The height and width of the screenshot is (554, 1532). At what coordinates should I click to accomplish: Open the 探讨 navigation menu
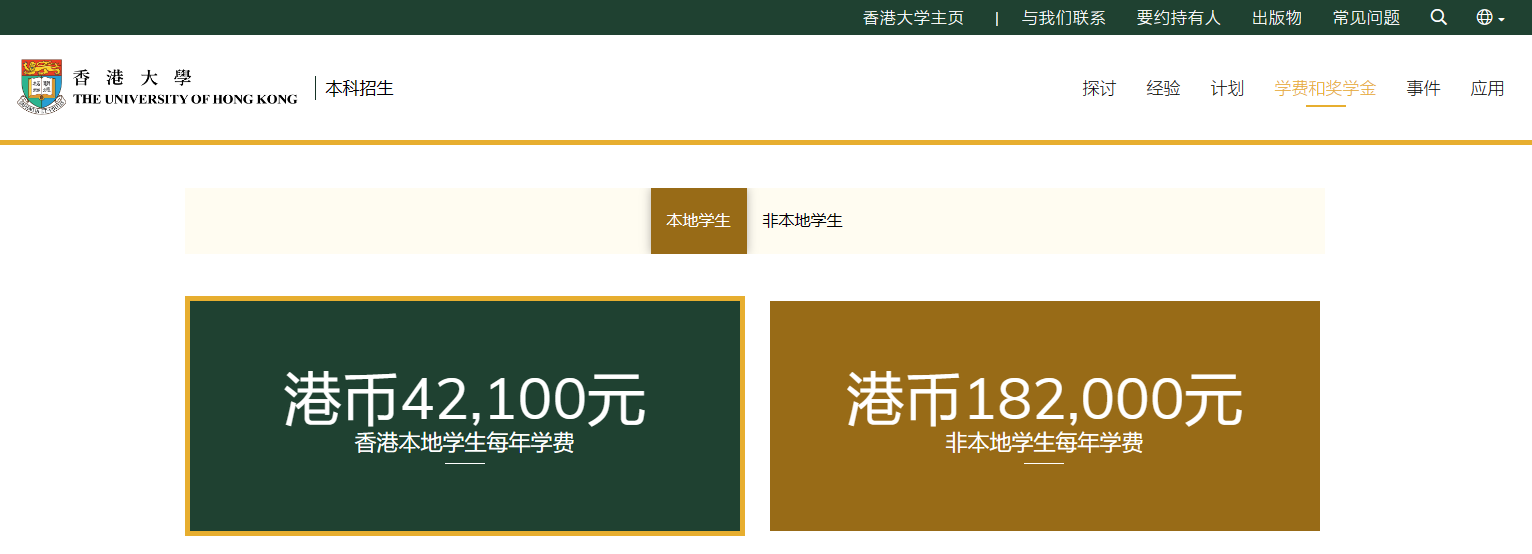(1098, 88)
